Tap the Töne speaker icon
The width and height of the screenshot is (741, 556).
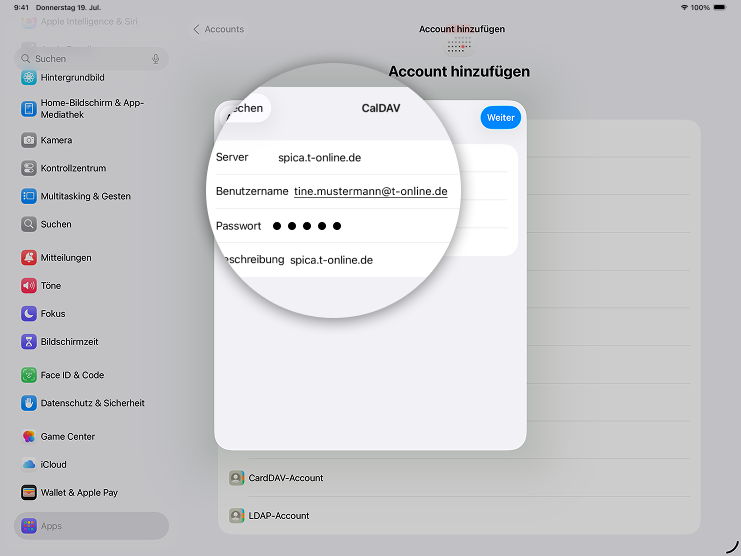click(x=29, y=286)
